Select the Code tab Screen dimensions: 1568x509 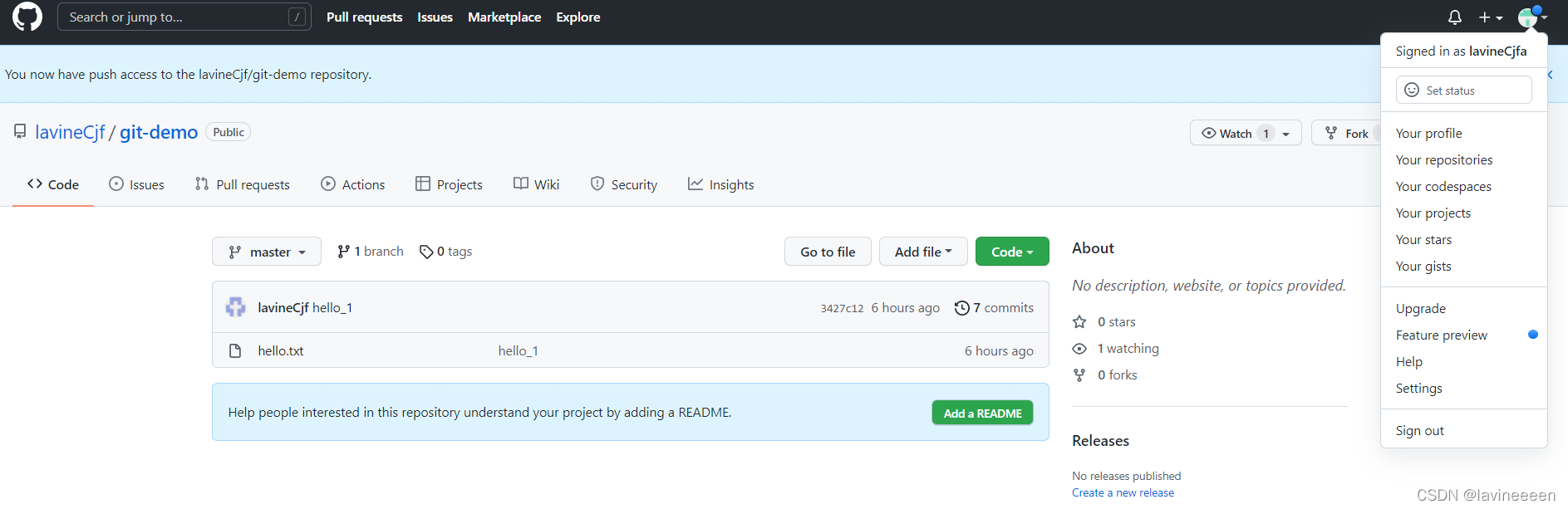point(53,184)
